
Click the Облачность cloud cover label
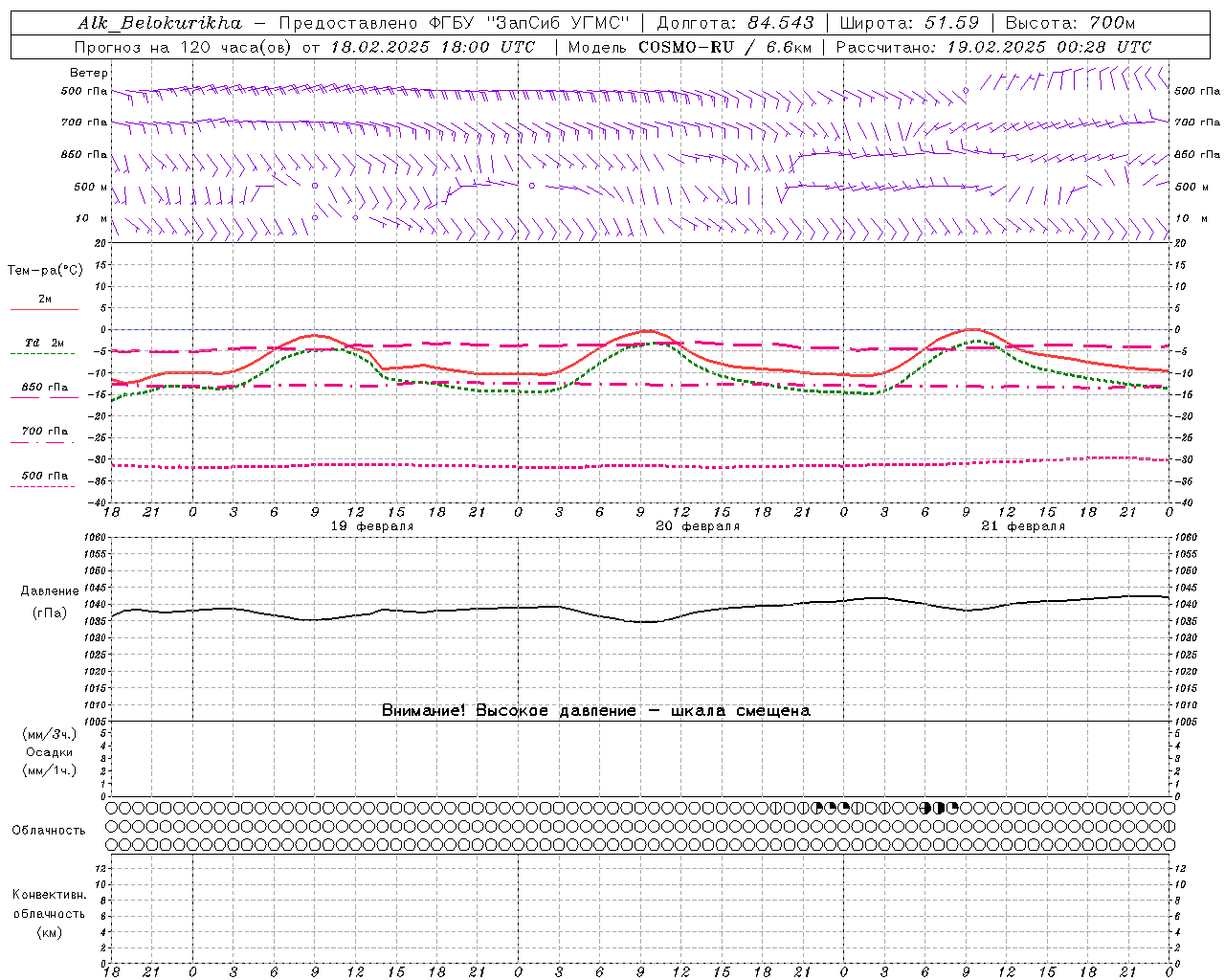[49, 831]
